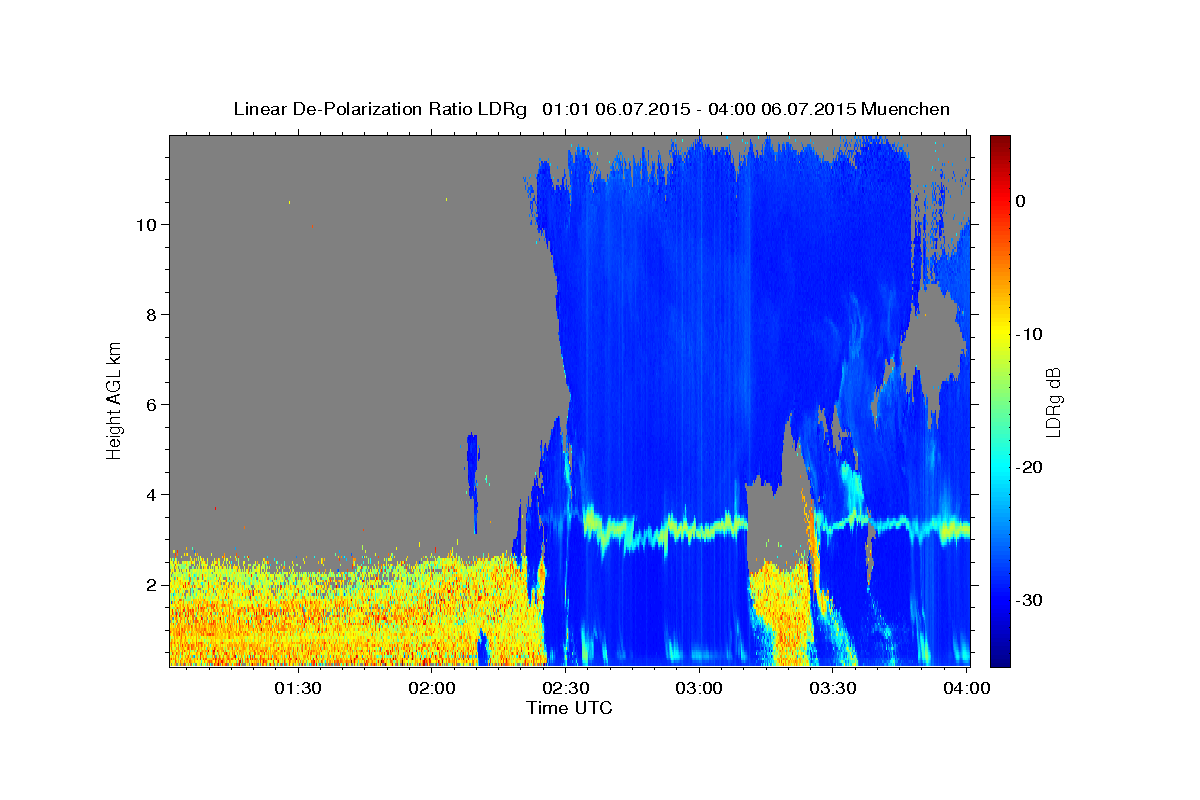Image resolution: width=1200 pixels, height=800 pixels.
Task: Click the height tick label 8
Action: (x=152, y=315)
